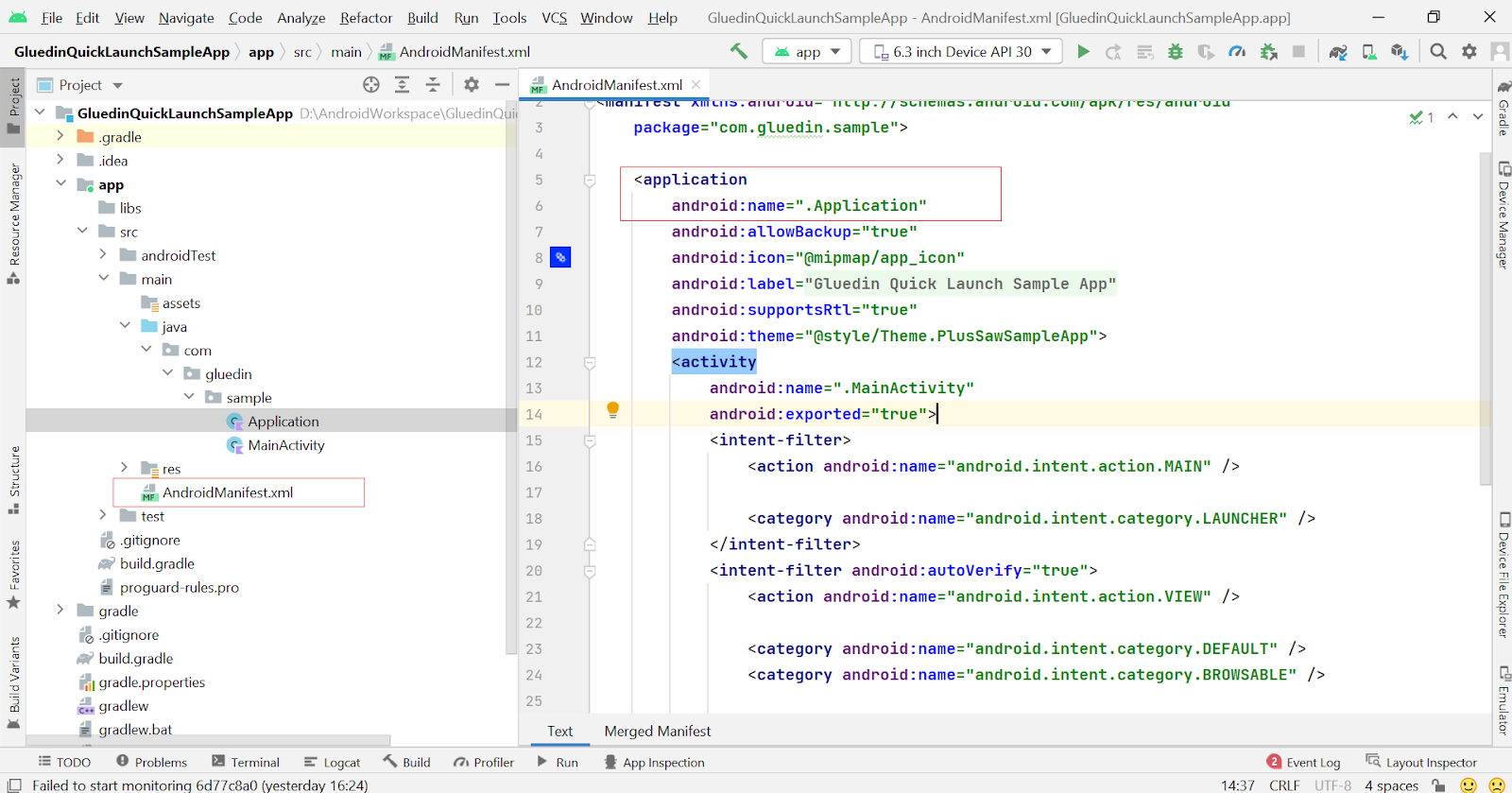Open the Profile app icon in the toolbar
This screenshot has width=1512, height=793.
pyautogui.click(x=1237, y=52)
